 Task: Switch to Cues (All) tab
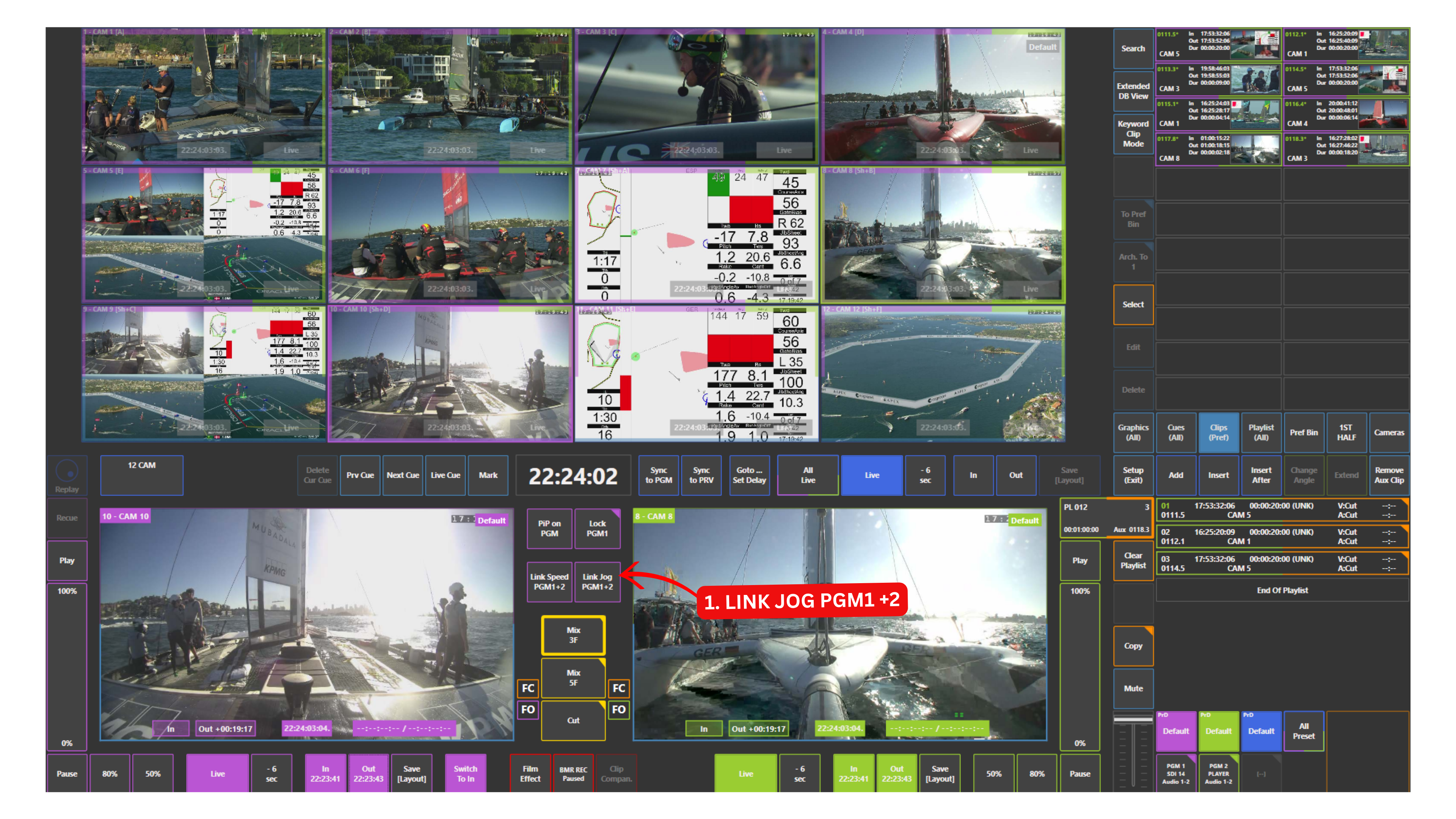coord(1176,432)
